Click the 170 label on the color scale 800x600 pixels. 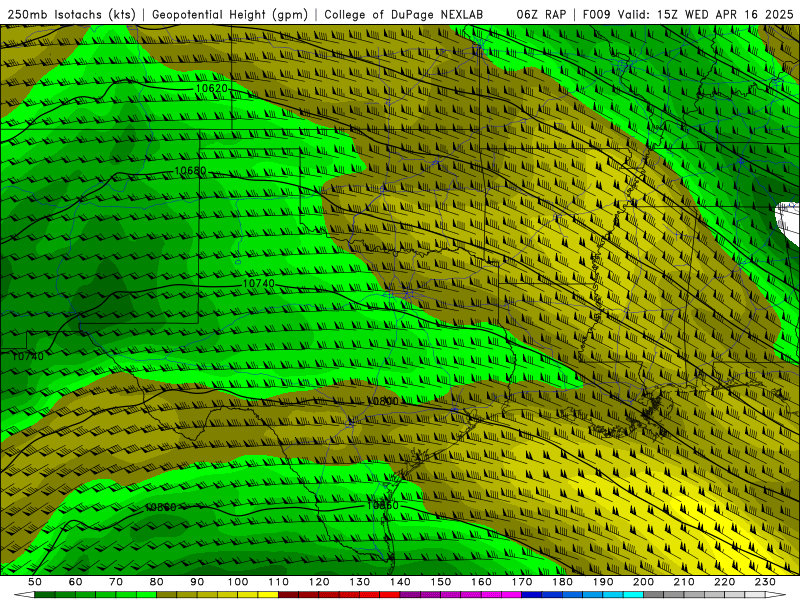(522, 582)
